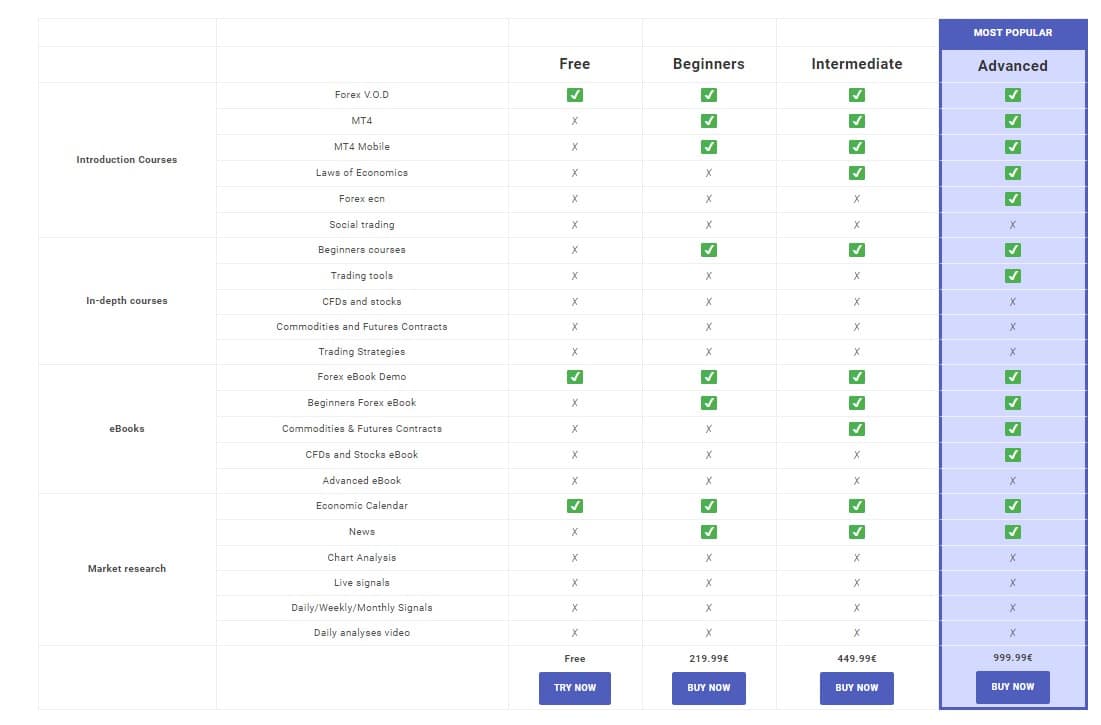Image resolution: width=1101 pixels, height=725 pixels.
Task: Click the MT4 checkmark in the Beginners column
Action: coord(708,121)
